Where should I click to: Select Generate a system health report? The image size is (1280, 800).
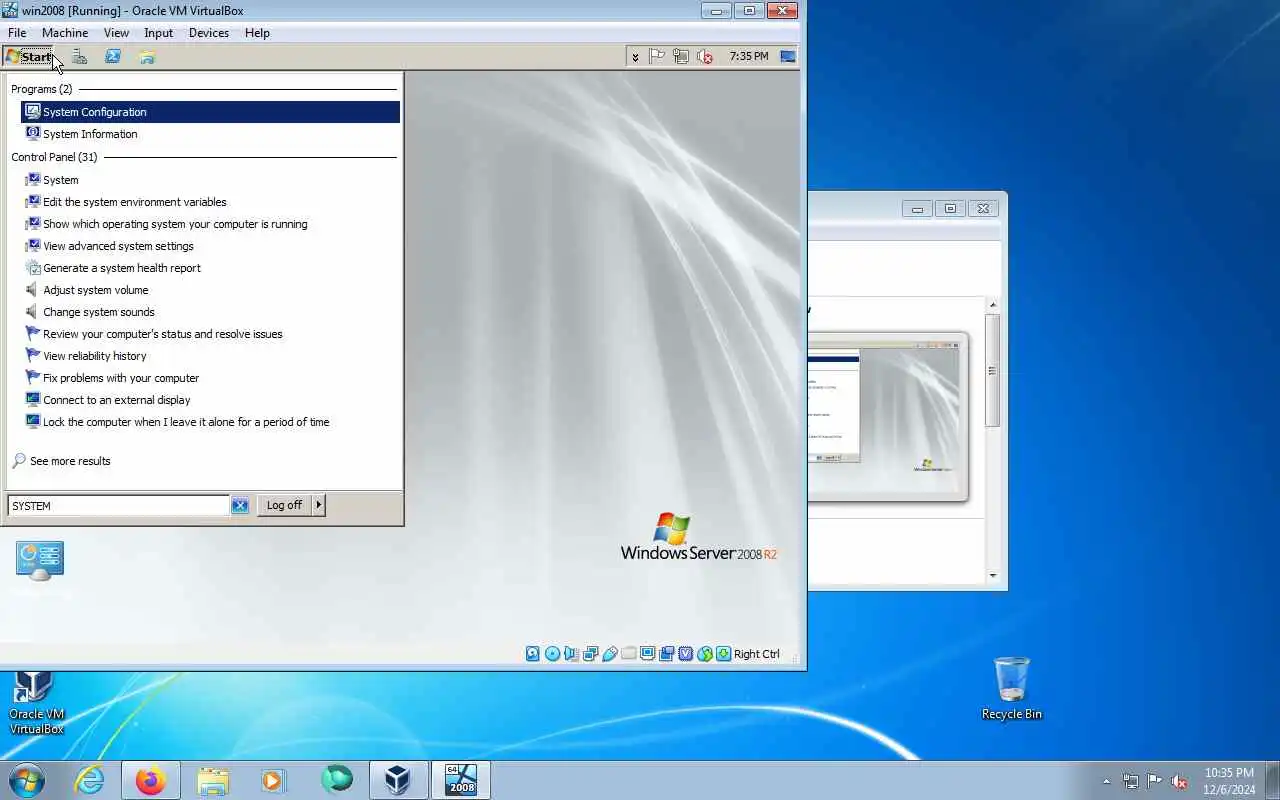pos(211,268)
